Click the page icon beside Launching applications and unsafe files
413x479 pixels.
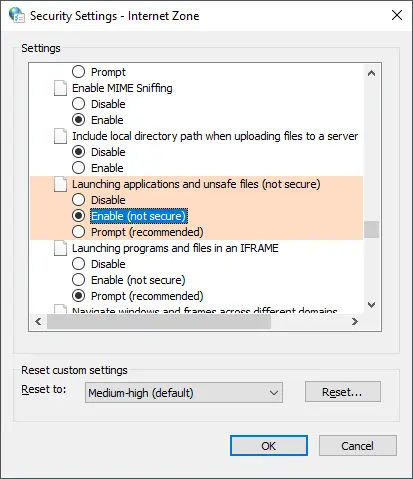click(x=60, y=184)
